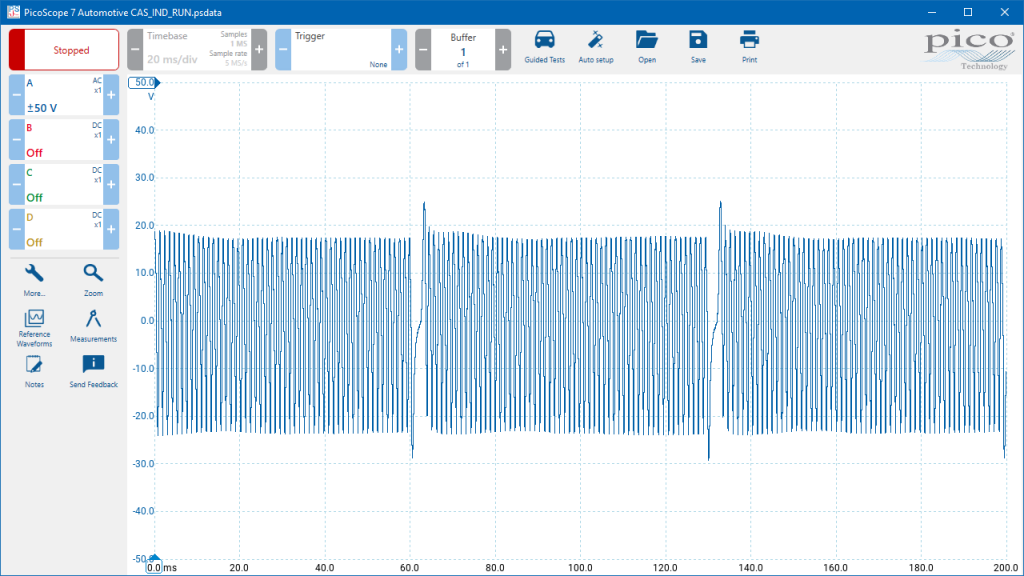Select the Zoom magnifier tool
Image resolution: width=1024 pixels, height=576 pixels.
coord(93,280)
